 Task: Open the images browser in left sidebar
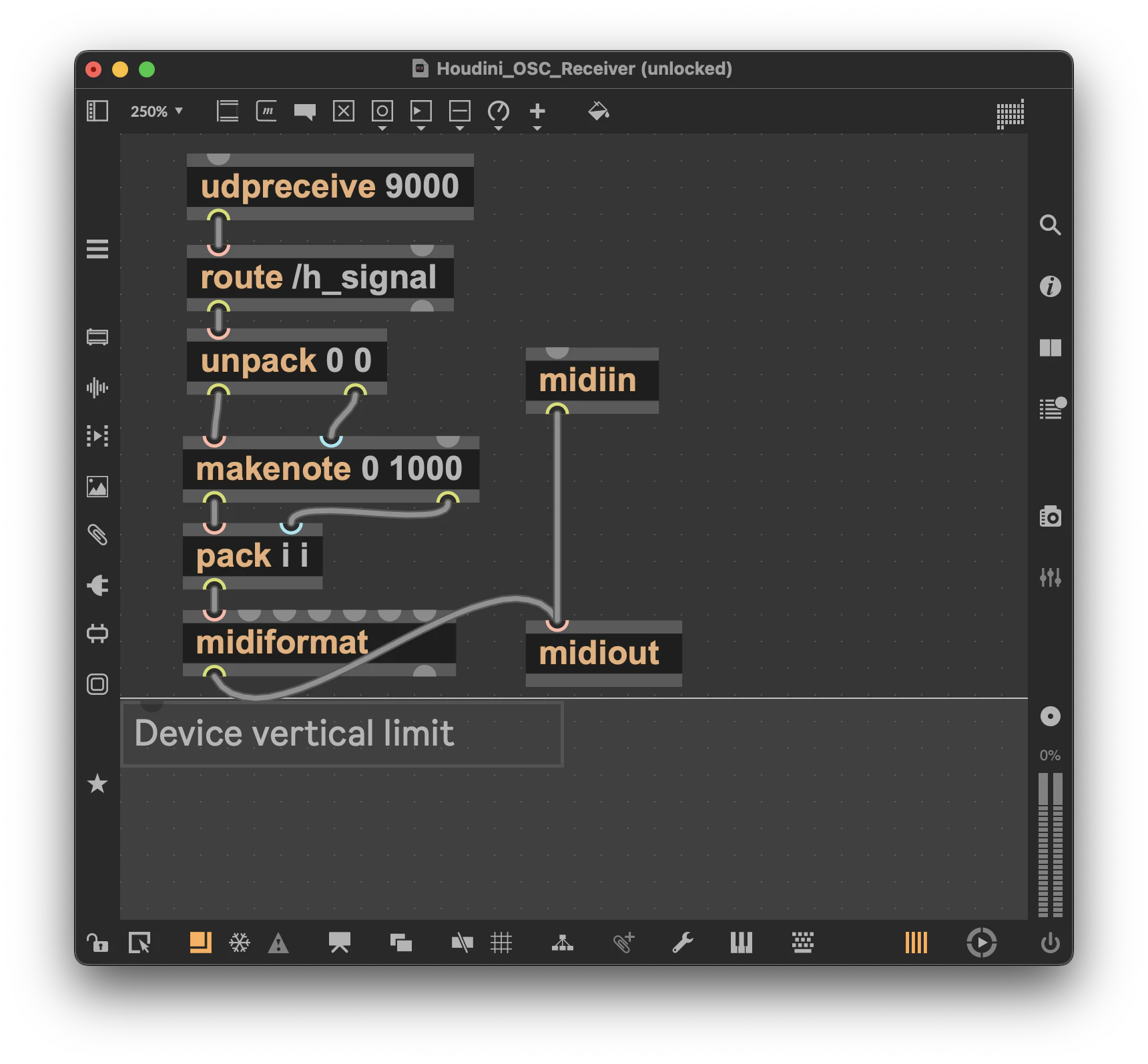click(x=97, y=487)
